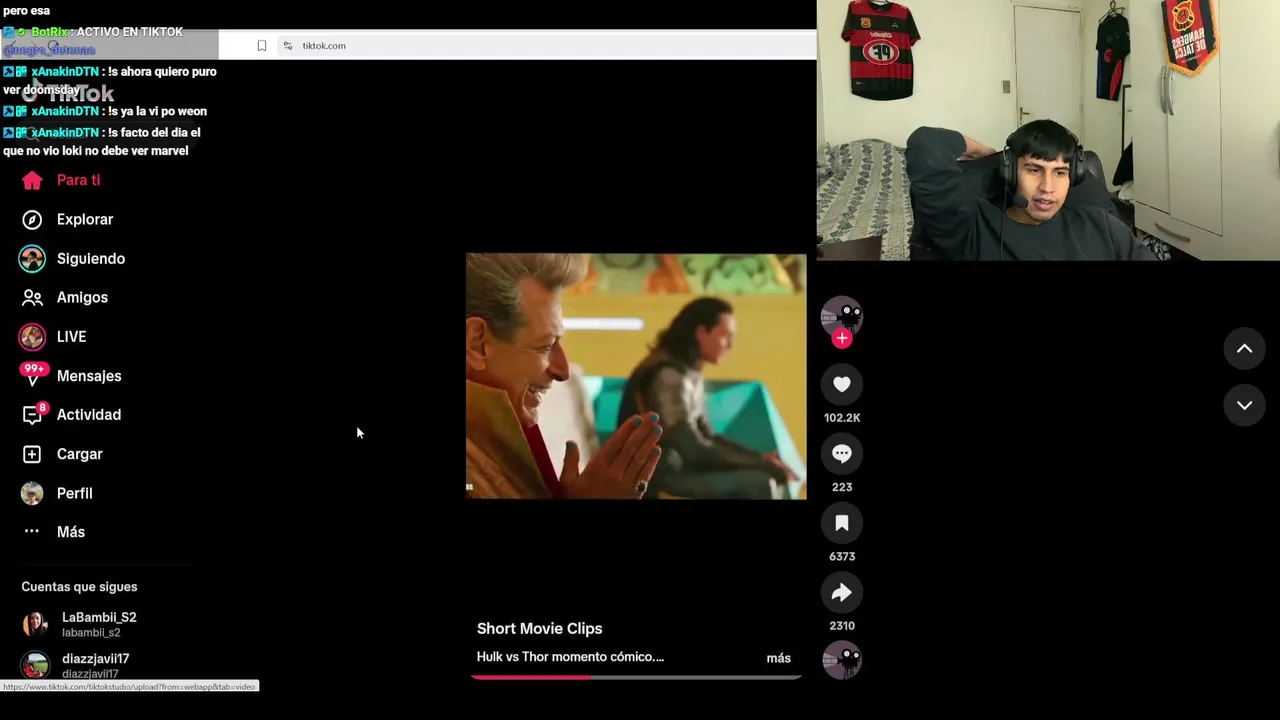Click the Amigos label
Screen dimensions: 1280x720
(x=82, y=297)
